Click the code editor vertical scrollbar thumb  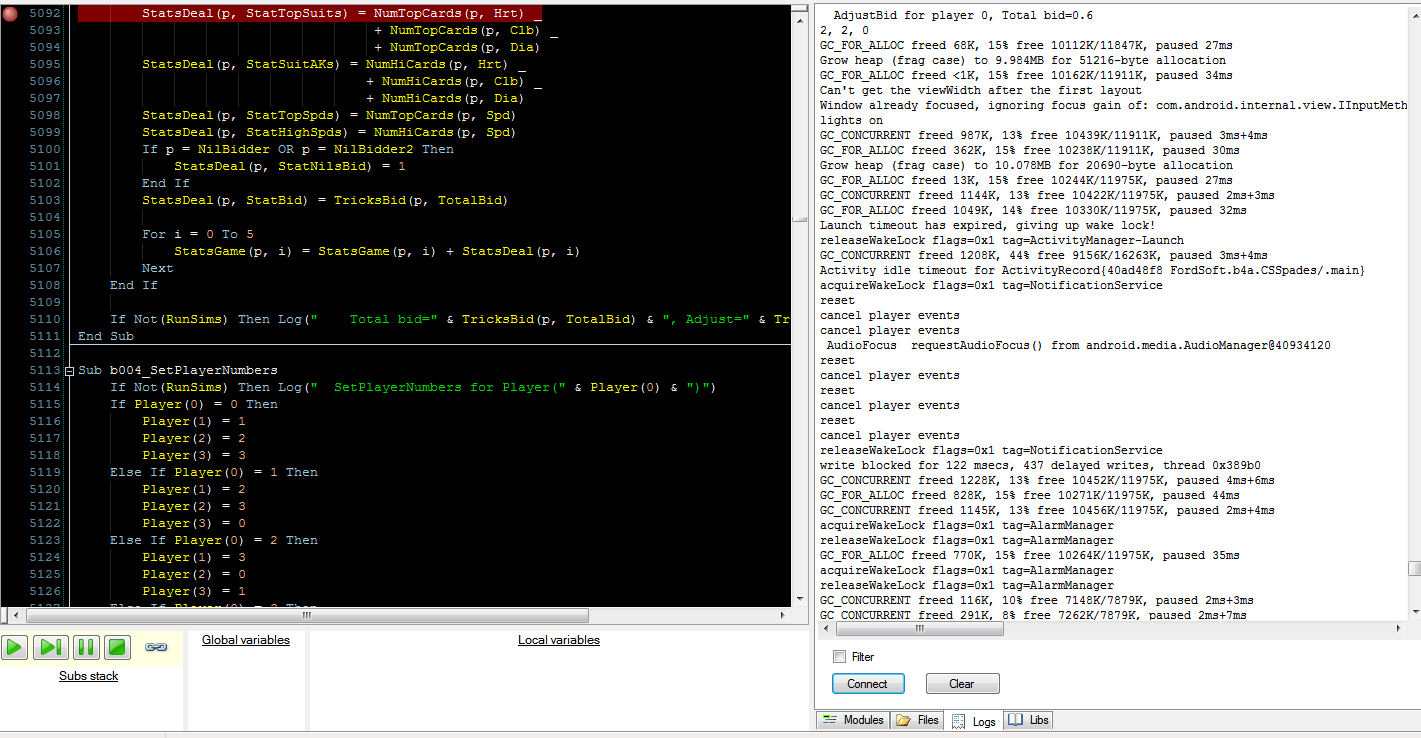click(798, 217)
